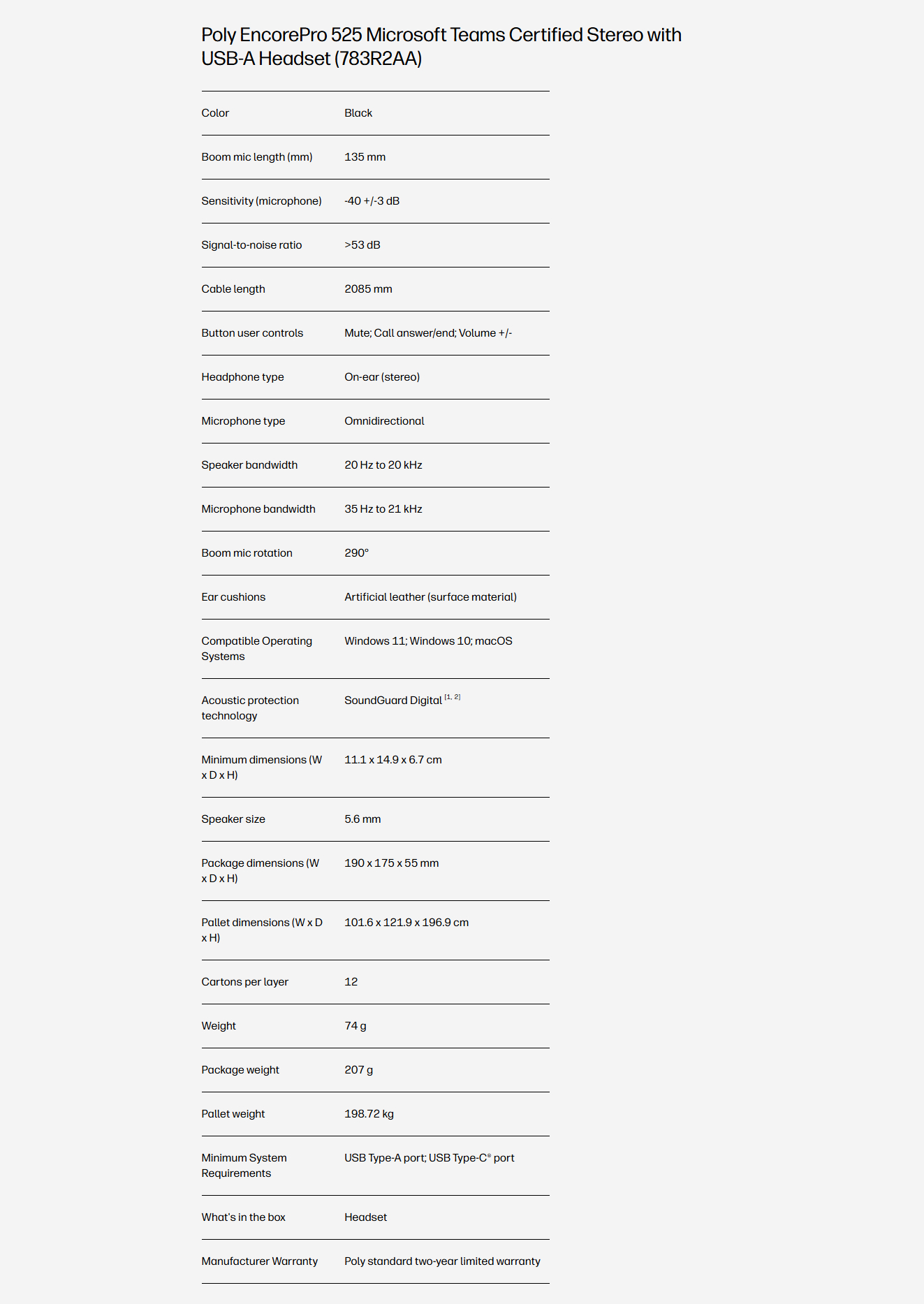Click the Omnidirectional microphone type value
This screenshot has height=1304, width=924.
[x=384, y=421]
